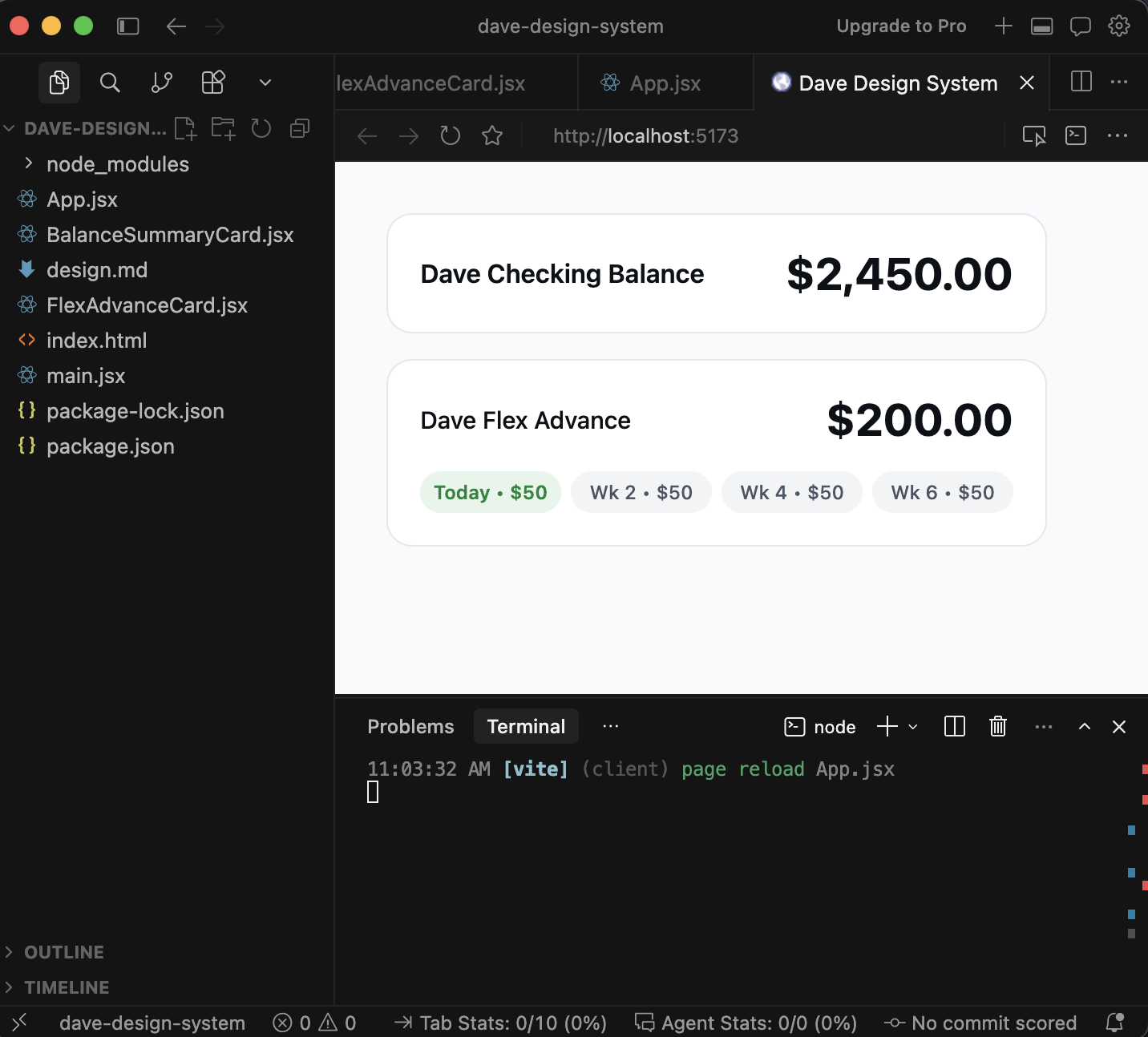The height and width of the screenshot is (1037, 1148).
Task: Open the new terminal profile dropdown arrow
Action: pos(913,727)
